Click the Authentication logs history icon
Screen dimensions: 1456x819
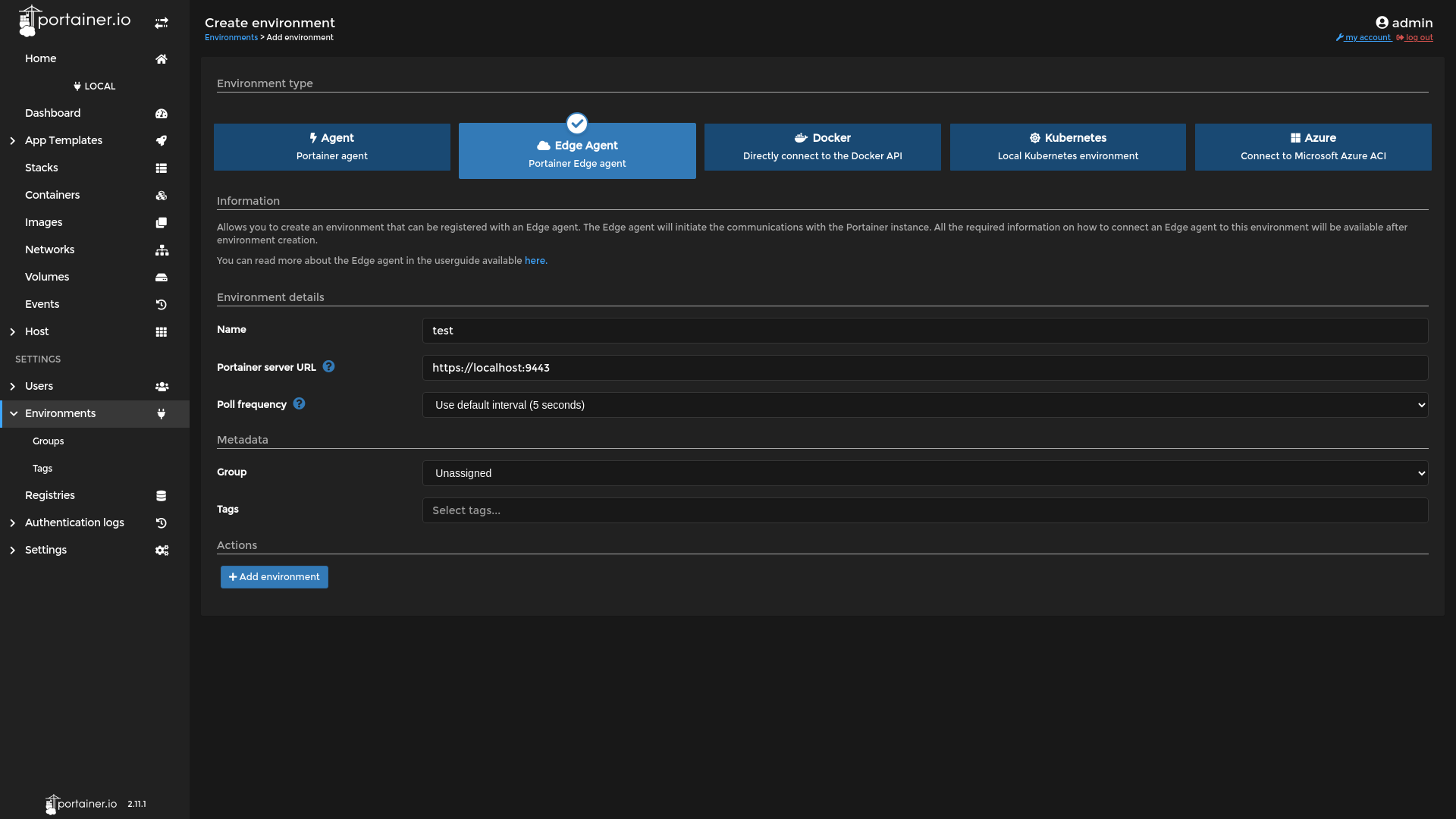point(162,523)
